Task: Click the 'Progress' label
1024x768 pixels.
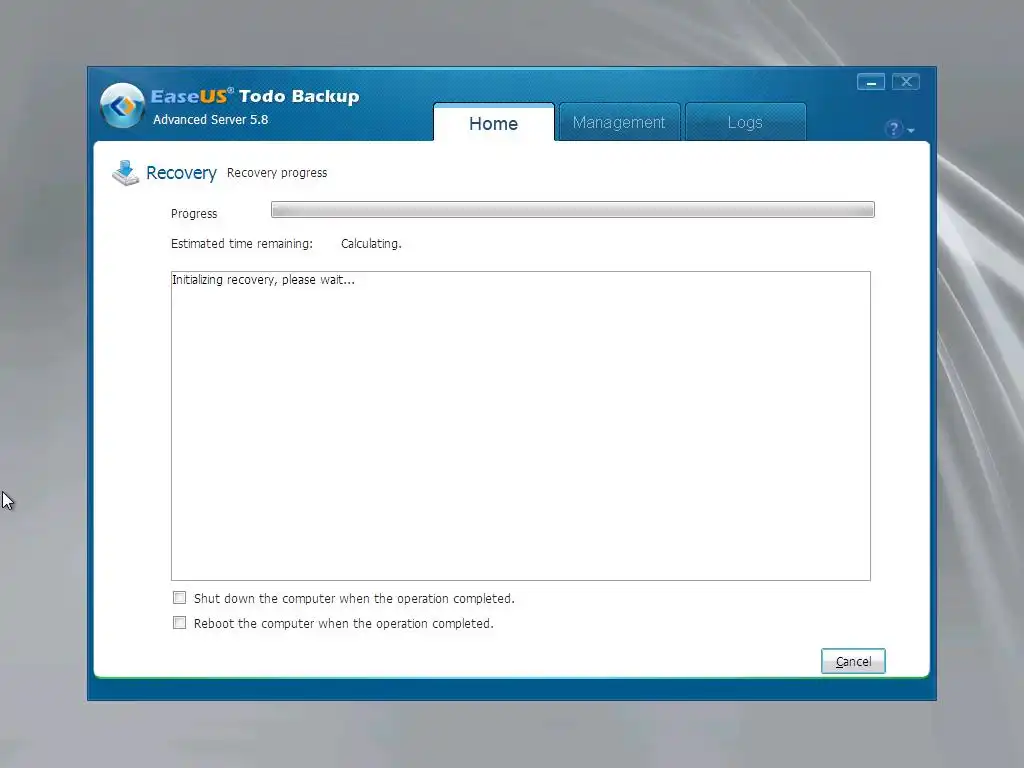Action: [x=194, y=214]
